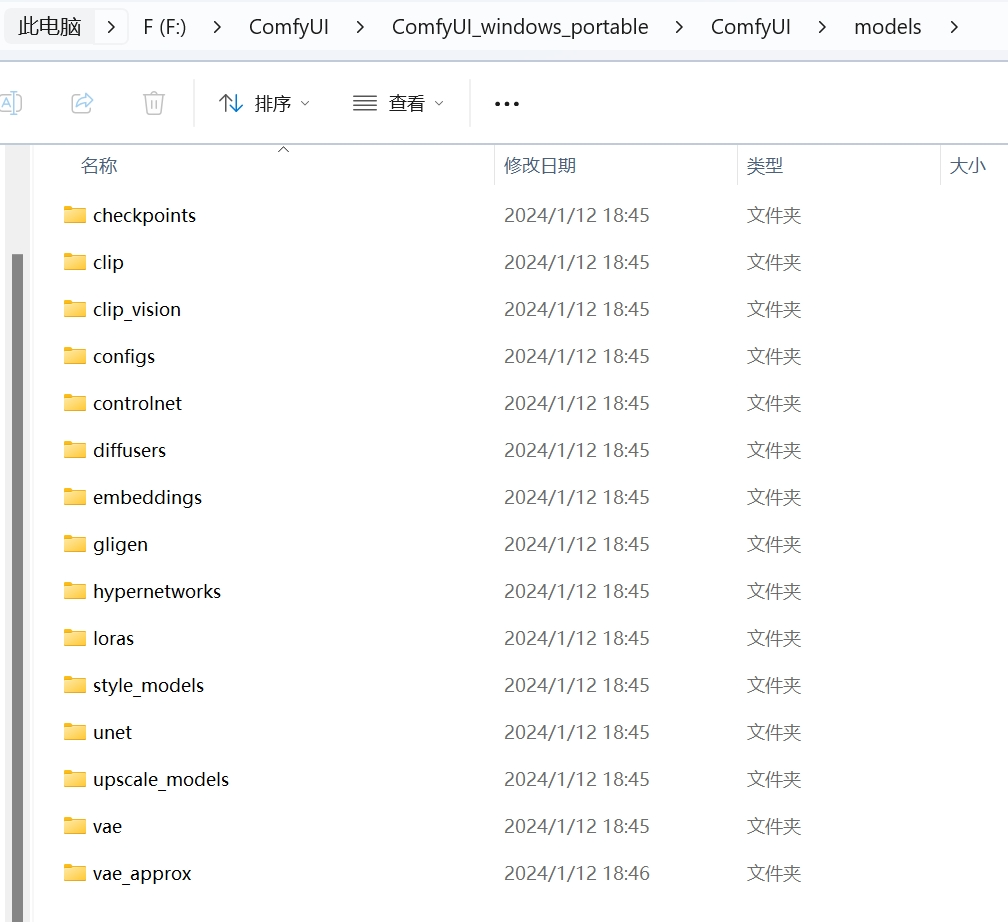Click diffusers folder icon
Screen dimensions: 1008x922
tap(75, 449)
